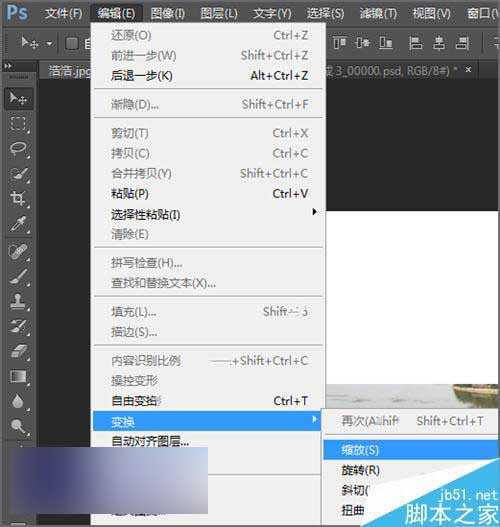This screenshot has width=500, height=527.
Task: Choose 渐隐(D)... menu entry
Action: point(208,105)
